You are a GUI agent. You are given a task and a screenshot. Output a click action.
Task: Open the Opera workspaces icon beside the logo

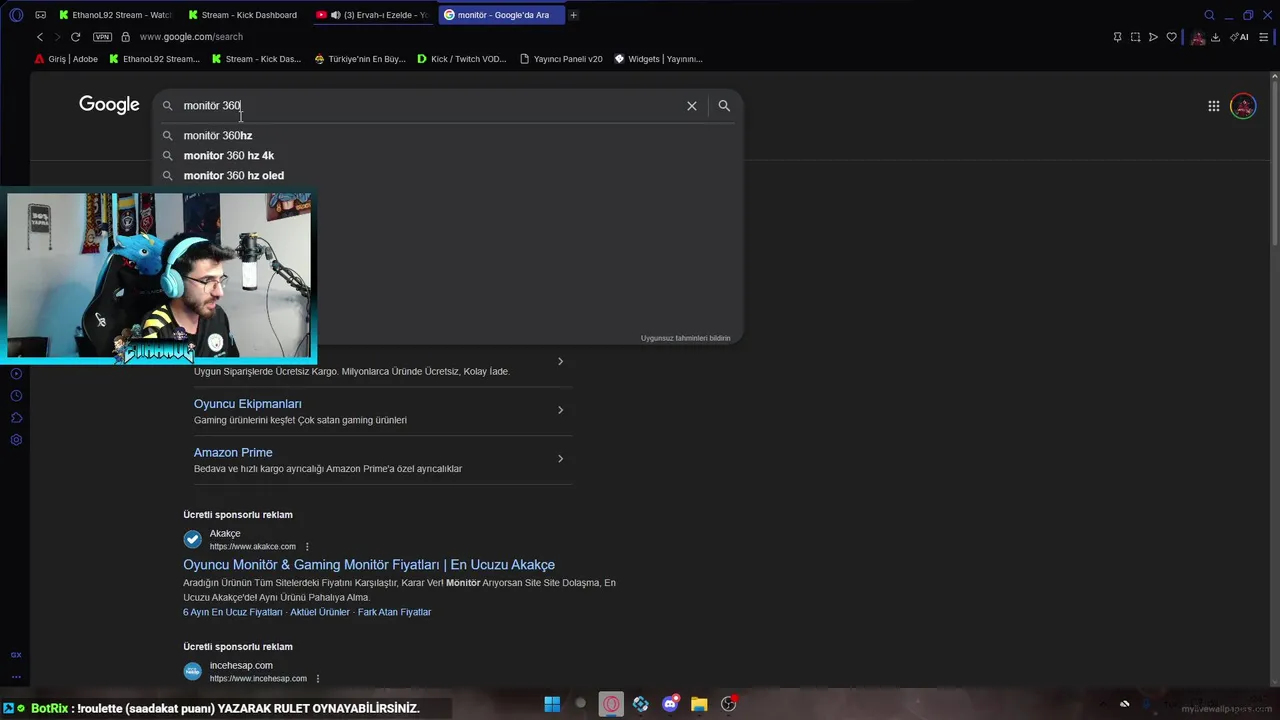pyautogui.click(x=40, y=15)
